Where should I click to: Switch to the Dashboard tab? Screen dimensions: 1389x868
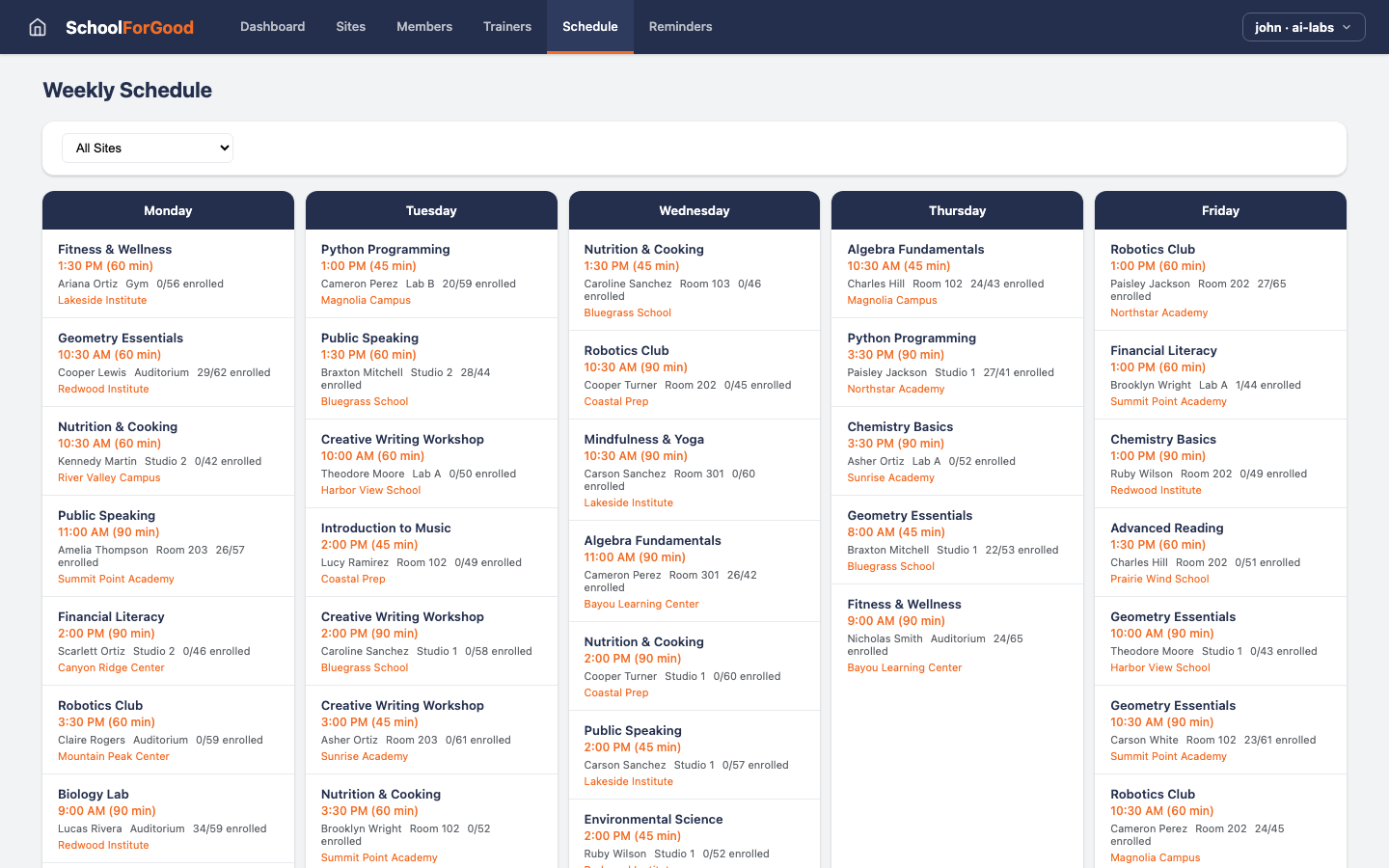click(272, 27)
